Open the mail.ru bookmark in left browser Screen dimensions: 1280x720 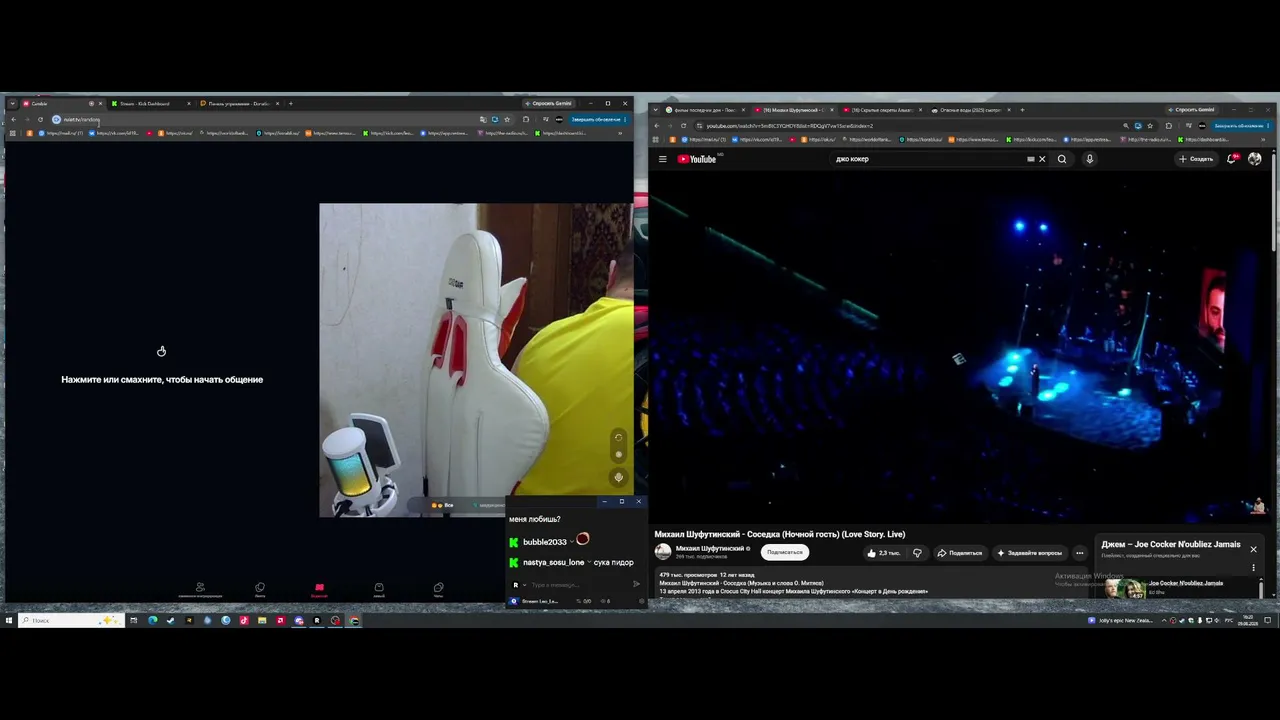coord(61,133)
